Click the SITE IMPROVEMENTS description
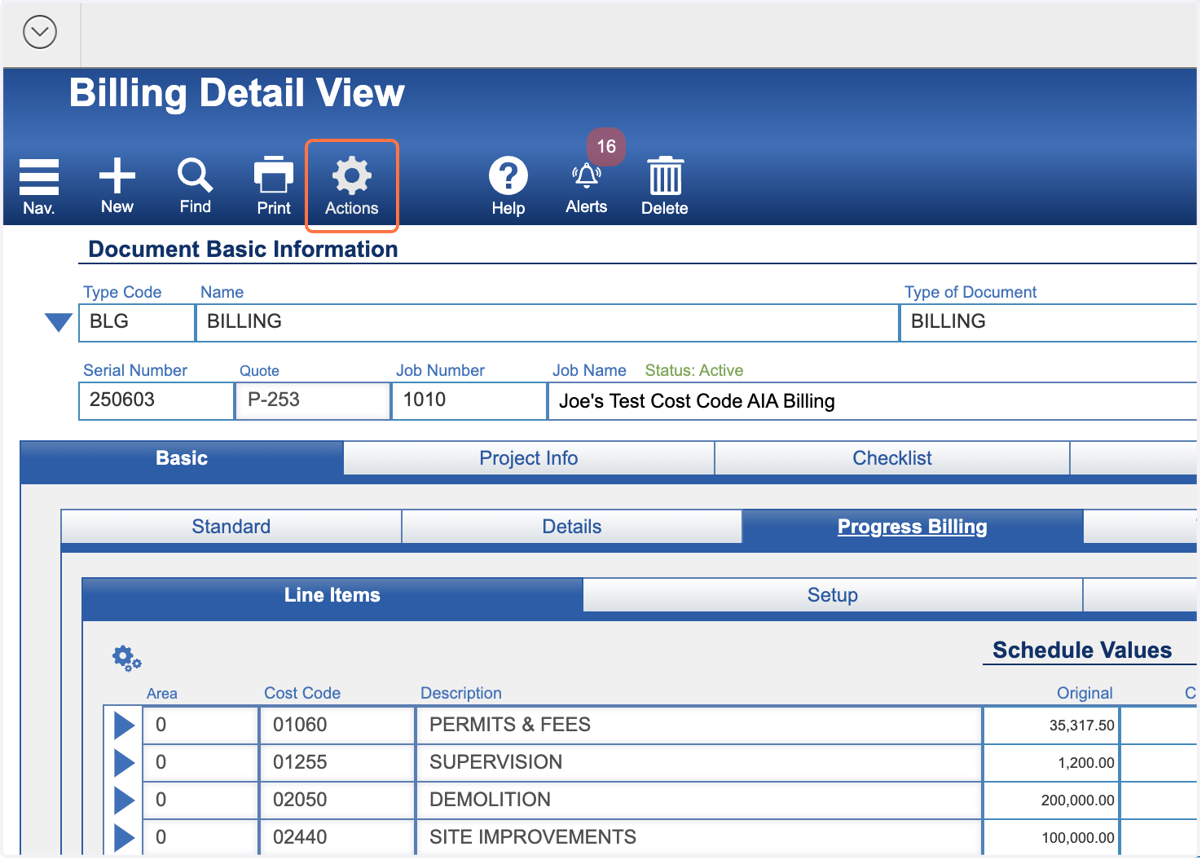Viewport: 1200px width, 858px height. (699, 838)
